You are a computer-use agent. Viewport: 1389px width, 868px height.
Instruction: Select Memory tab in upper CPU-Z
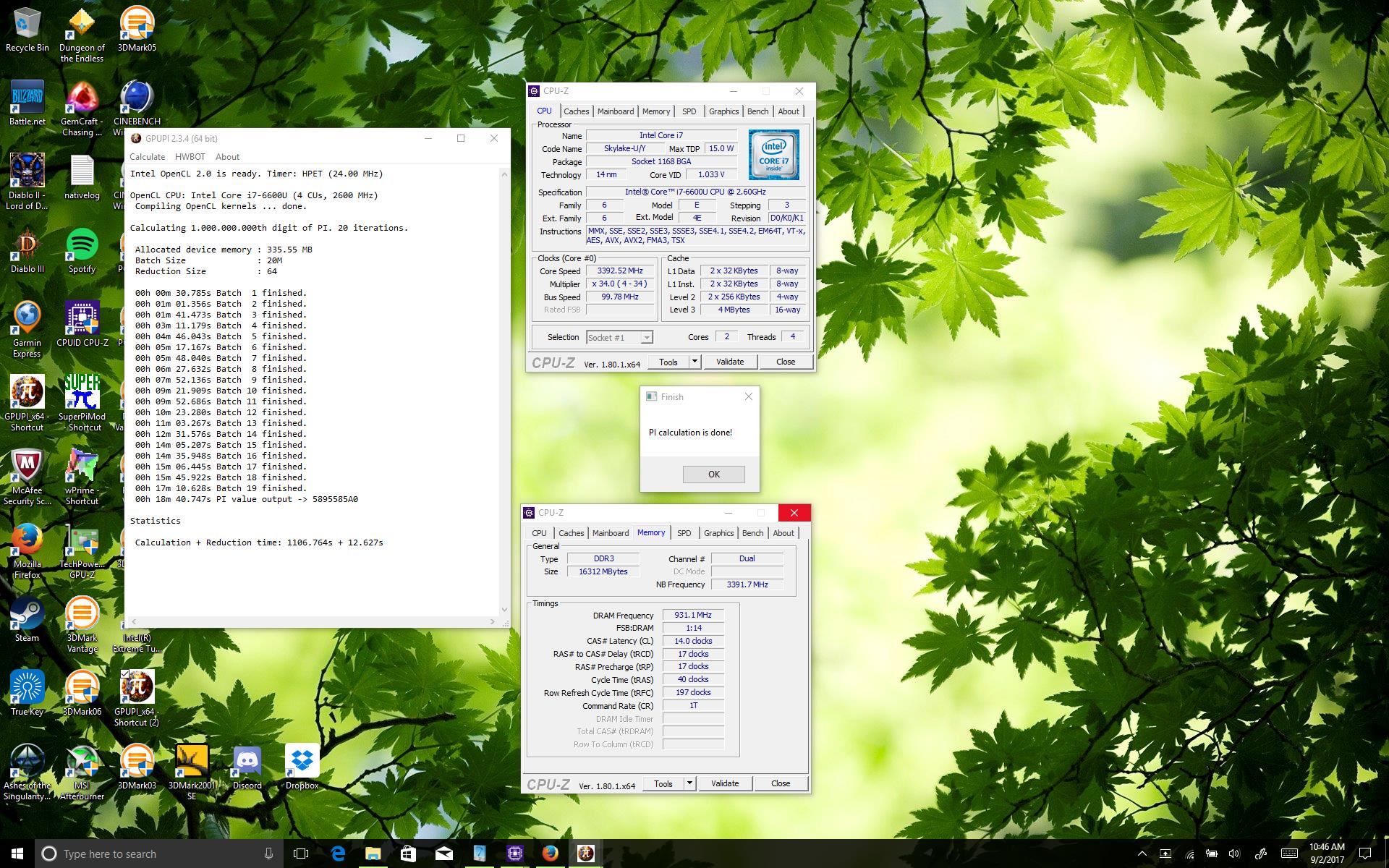[x=656, y=111]
